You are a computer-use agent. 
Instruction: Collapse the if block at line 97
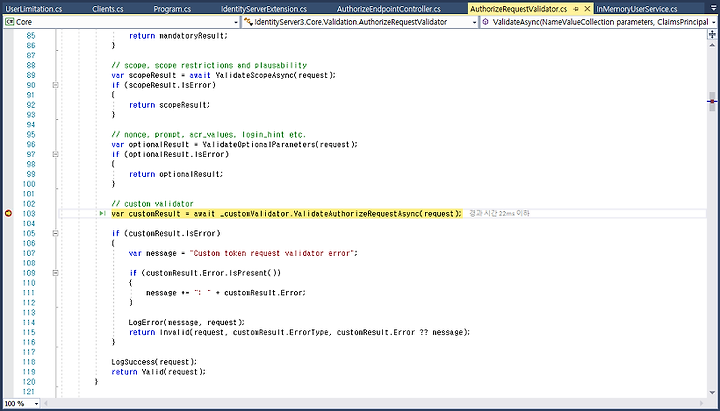pyautogui.click(x=55, y=154)
